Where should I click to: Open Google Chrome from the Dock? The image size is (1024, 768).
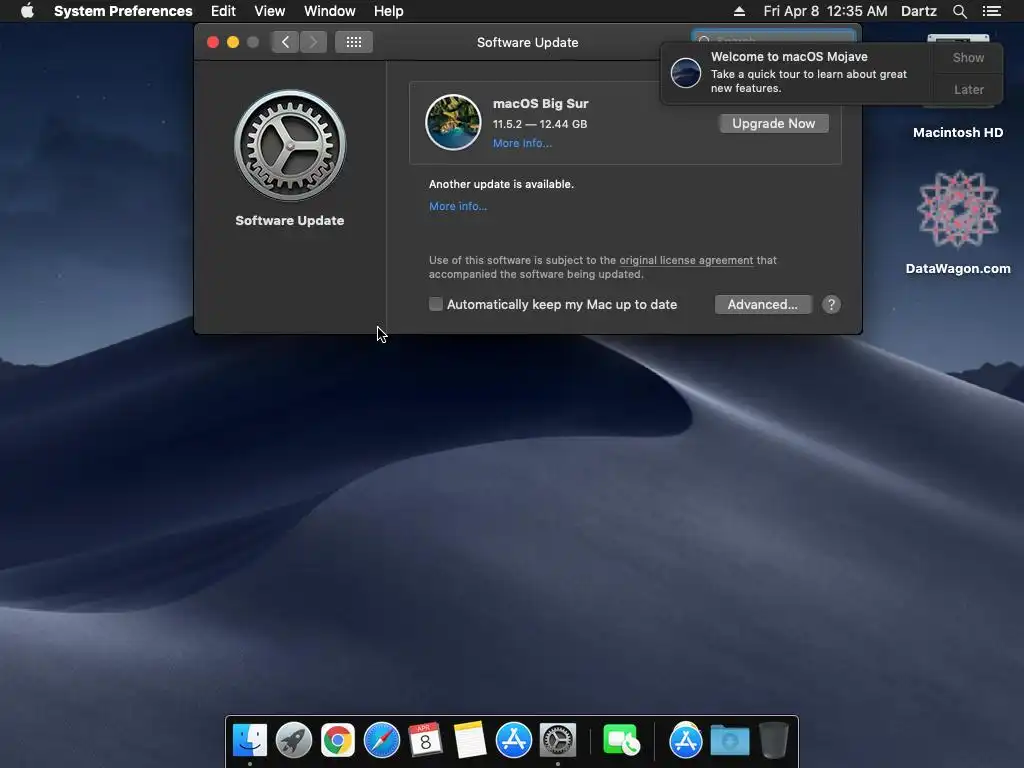338,740
